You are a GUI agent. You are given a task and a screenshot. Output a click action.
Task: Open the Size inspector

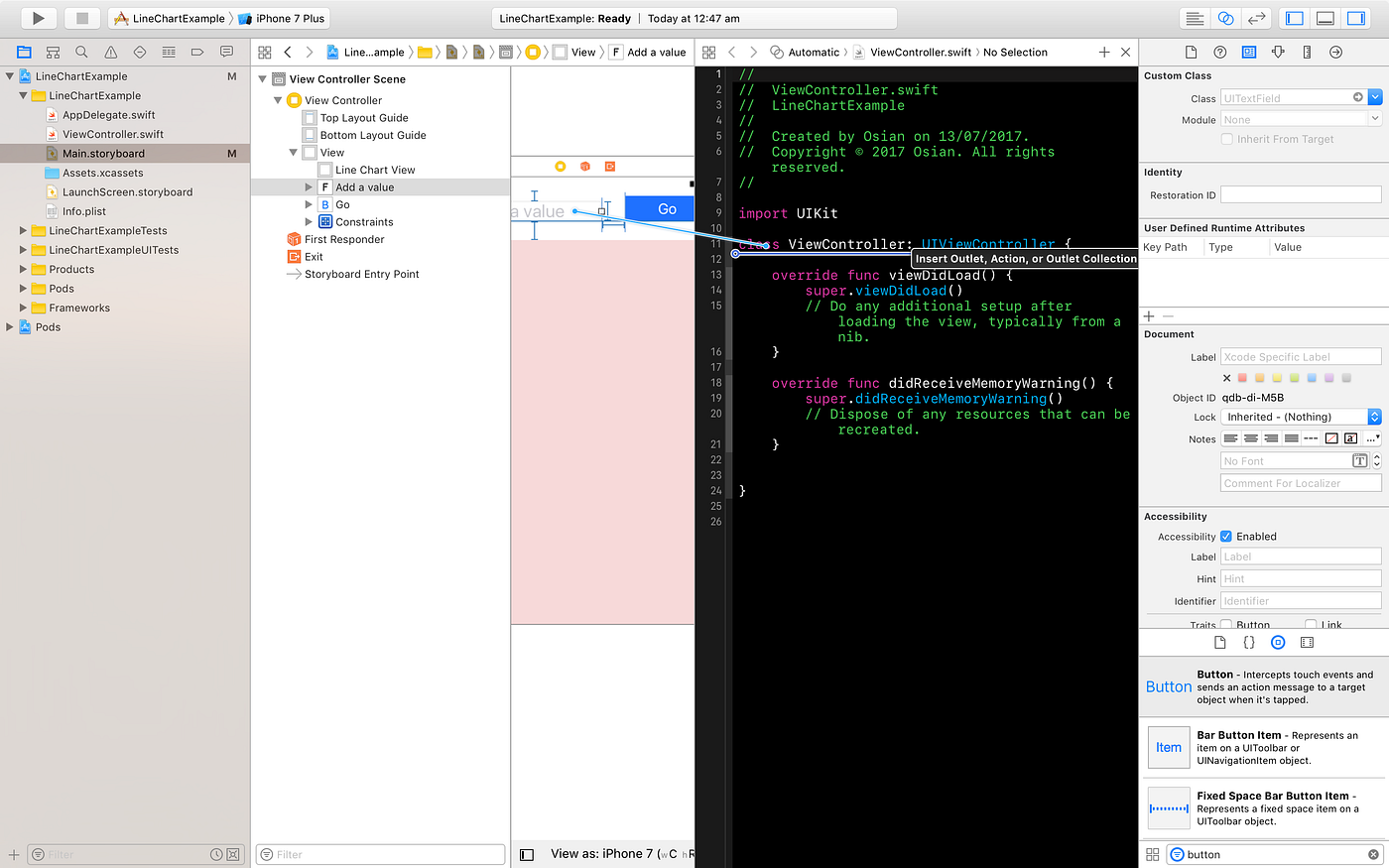point(1307,53)
